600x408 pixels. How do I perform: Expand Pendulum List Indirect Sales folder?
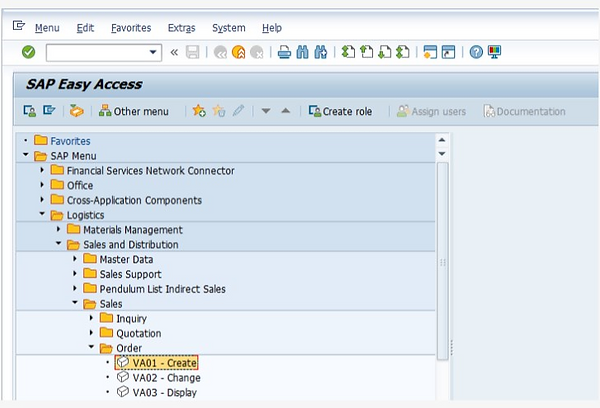point(75,288)
